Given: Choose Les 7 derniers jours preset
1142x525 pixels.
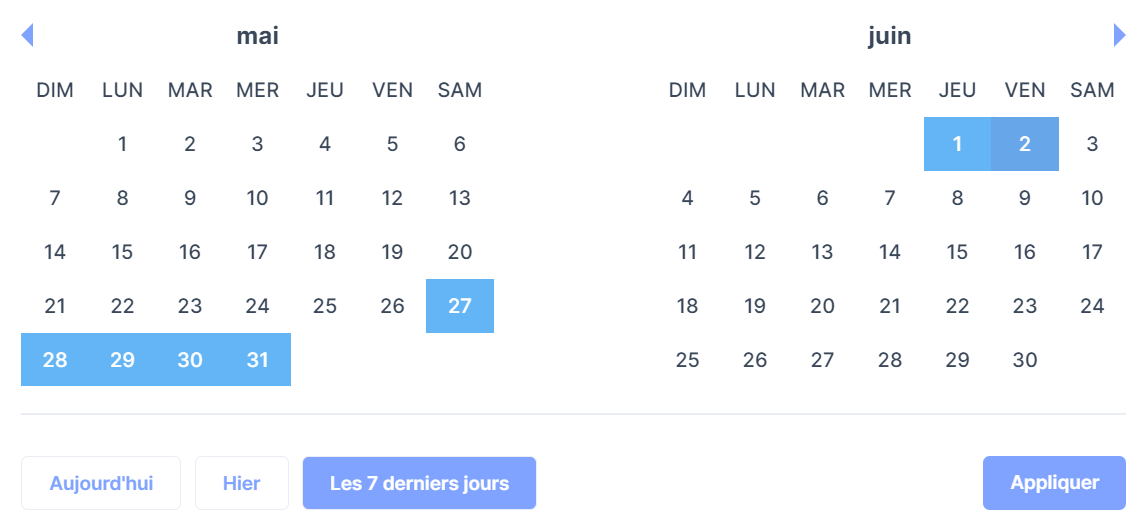Looking at the screenshot, I should coord(420,483).
